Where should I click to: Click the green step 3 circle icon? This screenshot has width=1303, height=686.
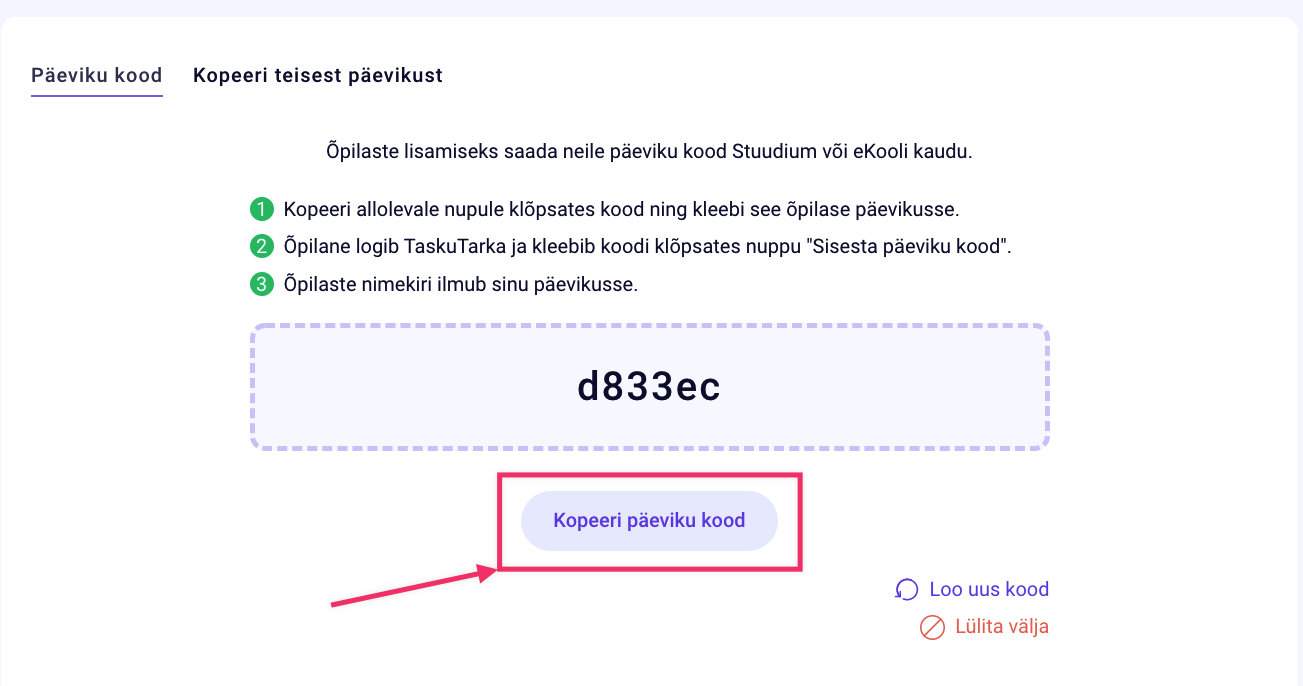click(x=261, y=284)
